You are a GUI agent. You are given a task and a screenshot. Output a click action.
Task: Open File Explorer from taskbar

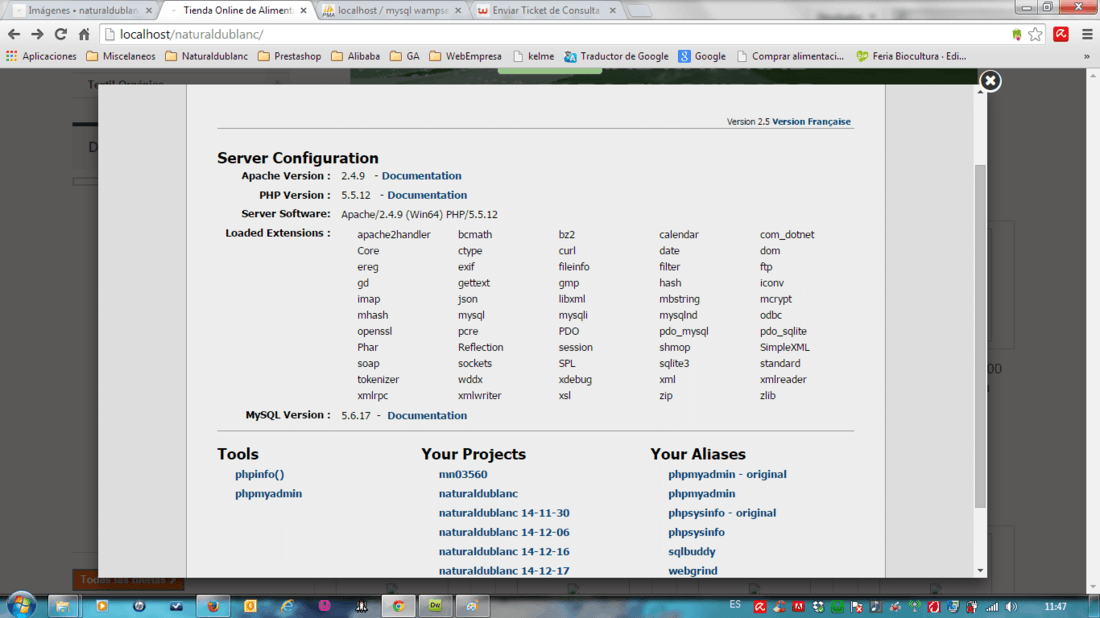point(62,606)
